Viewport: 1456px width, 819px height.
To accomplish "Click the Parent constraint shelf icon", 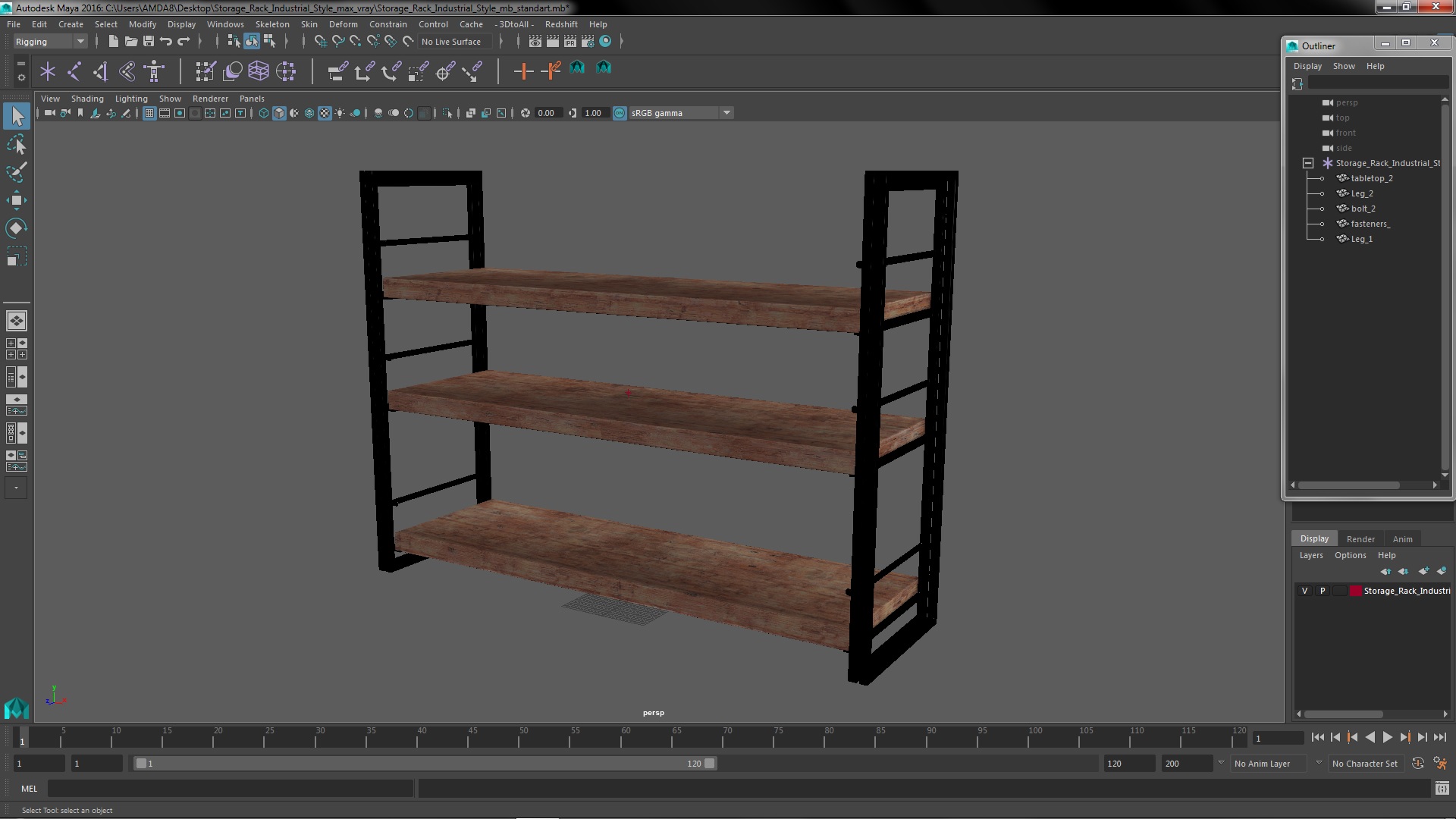I will pyautogui.click(x=338, y=71).
